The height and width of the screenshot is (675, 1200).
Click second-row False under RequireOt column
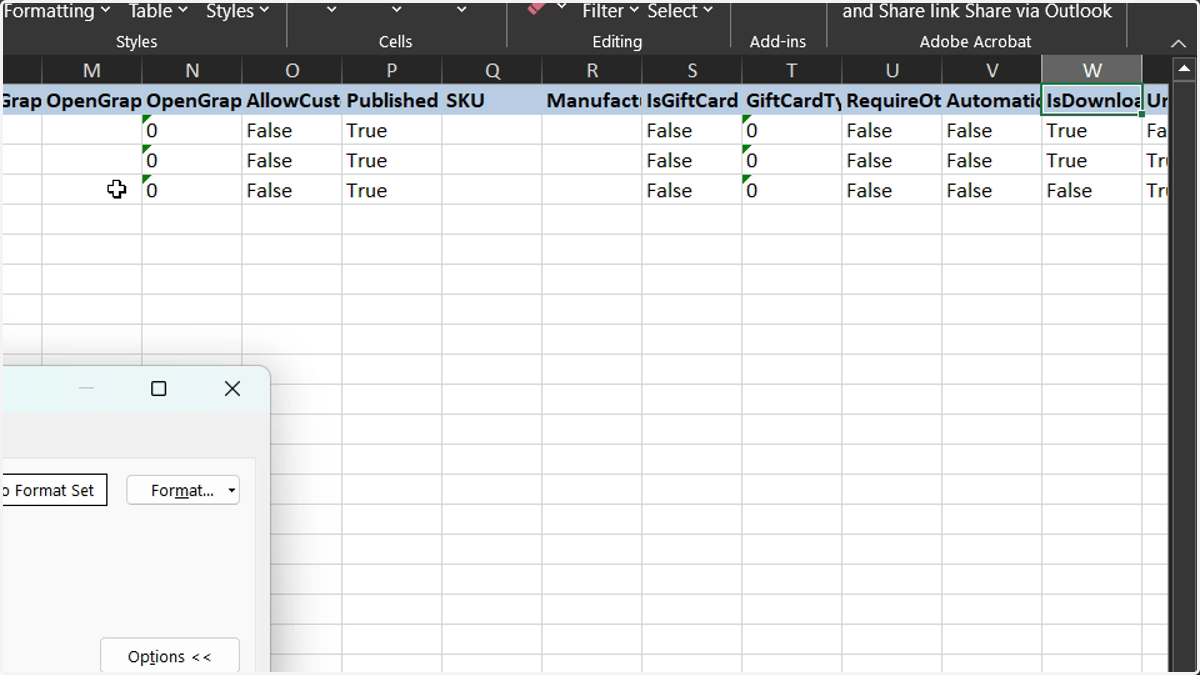tap(892, 161)
